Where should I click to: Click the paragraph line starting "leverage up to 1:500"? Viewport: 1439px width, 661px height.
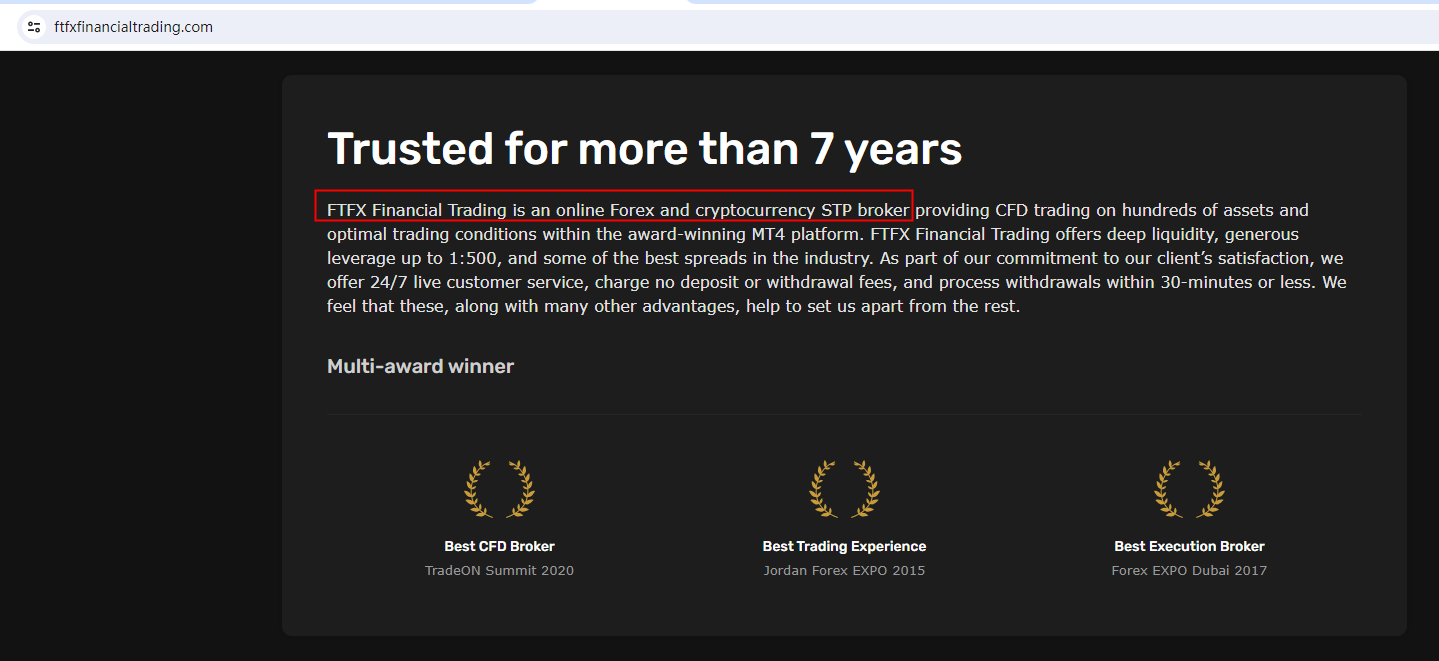point(835,258)
